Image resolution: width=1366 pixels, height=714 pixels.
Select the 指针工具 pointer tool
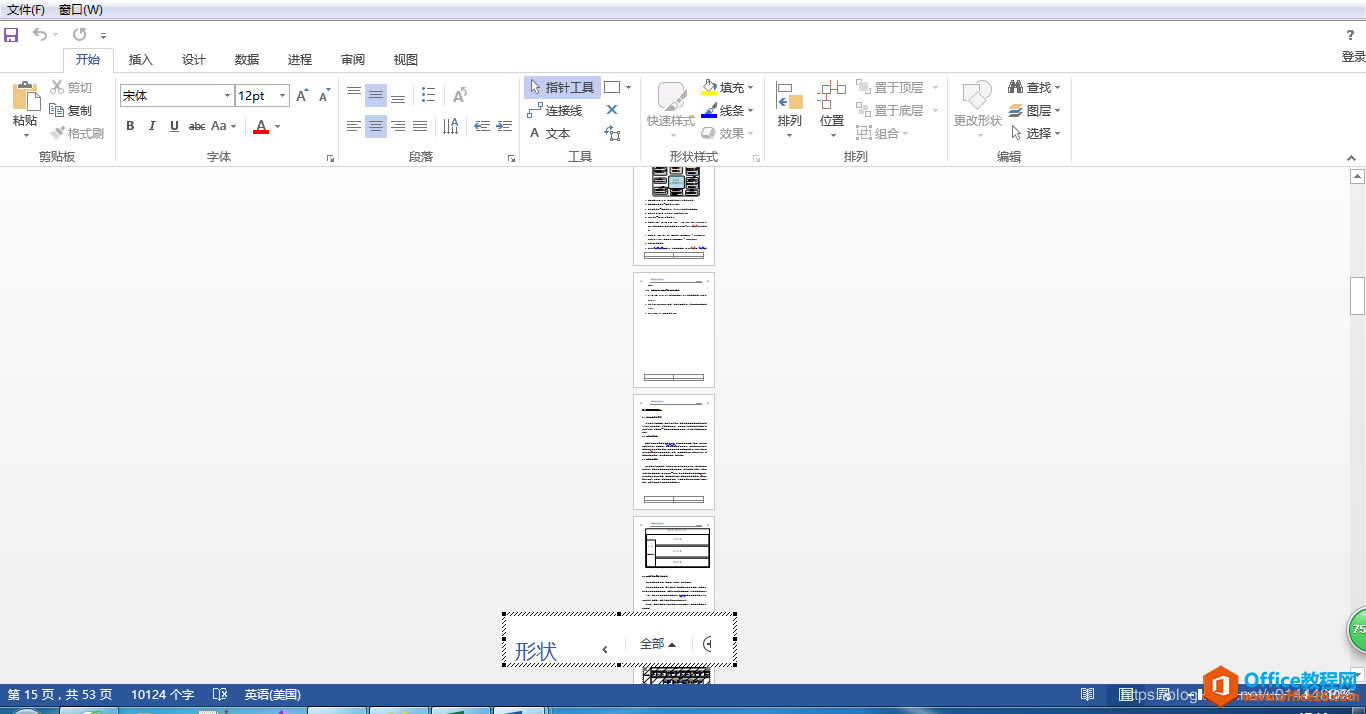coord(562,88)
